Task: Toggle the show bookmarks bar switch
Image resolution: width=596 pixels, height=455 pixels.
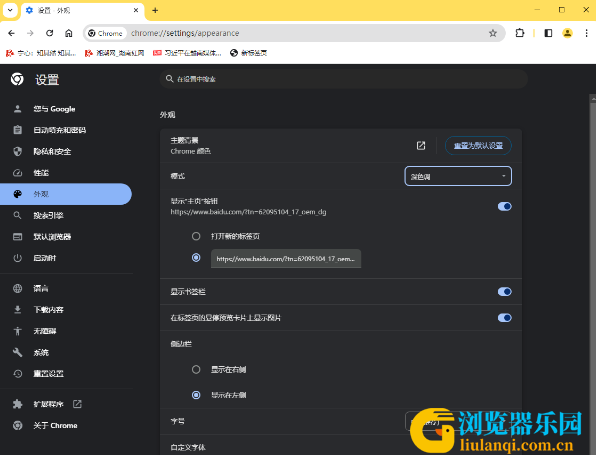Action: [504, 292]
